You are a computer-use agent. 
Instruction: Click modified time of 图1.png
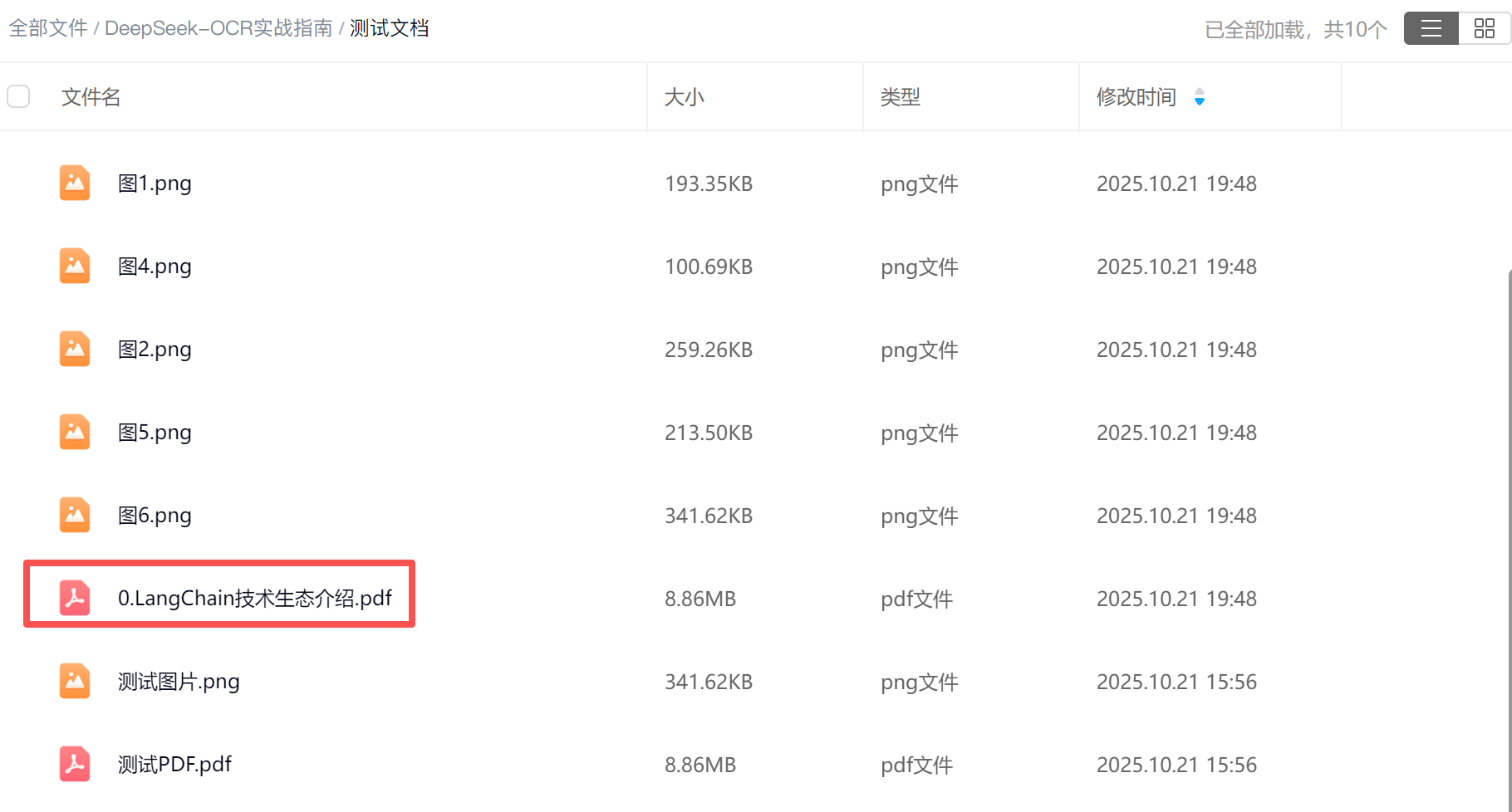pos(1176,183)
